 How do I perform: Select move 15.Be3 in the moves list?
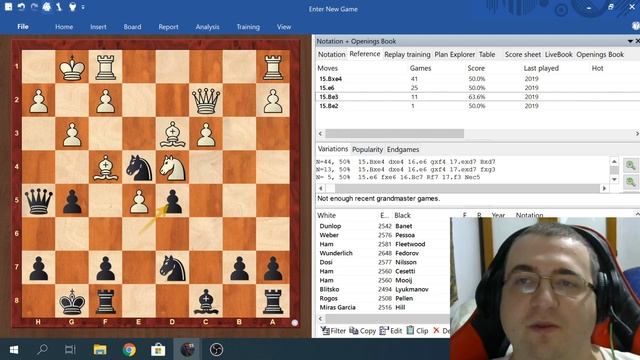point(478,97)
